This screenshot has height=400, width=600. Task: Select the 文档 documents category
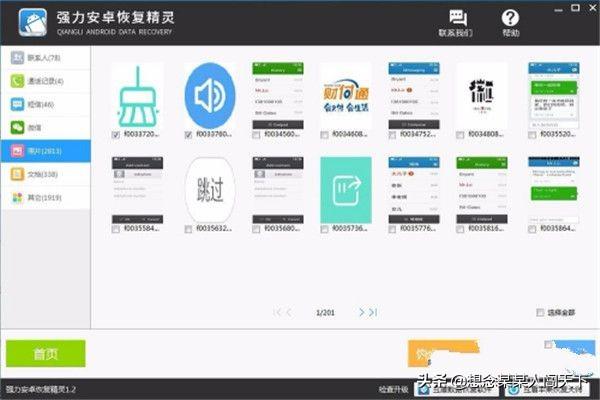click(x=45, y=173)
